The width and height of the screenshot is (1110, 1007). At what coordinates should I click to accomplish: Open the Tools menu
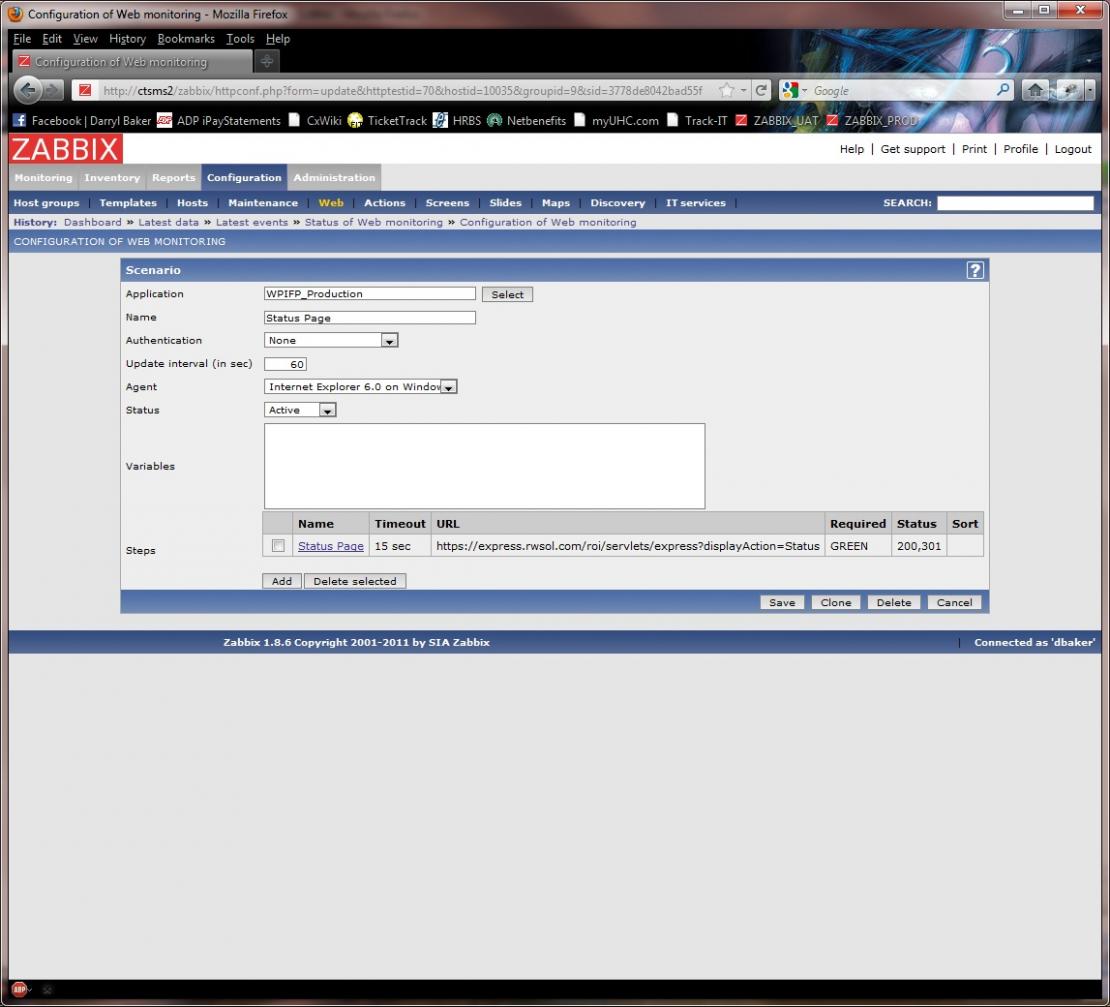click(x=240, y=38)
